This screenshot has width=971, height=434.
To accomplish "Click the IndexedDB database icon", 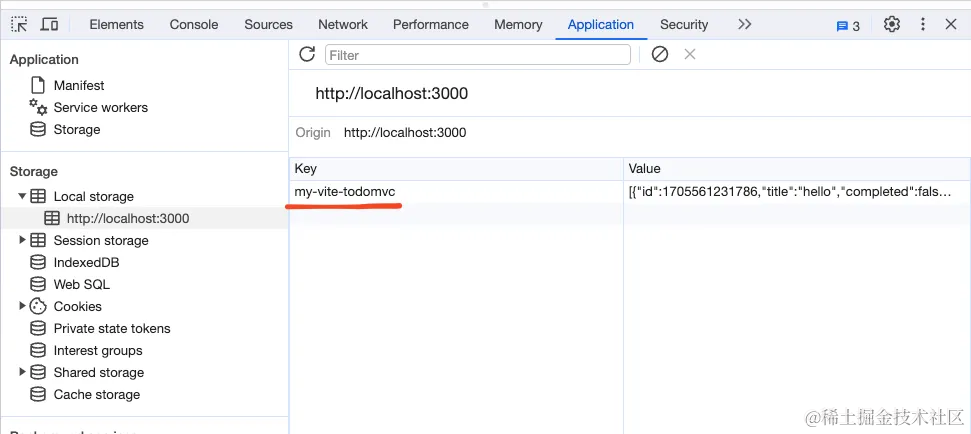I will 38,263.
